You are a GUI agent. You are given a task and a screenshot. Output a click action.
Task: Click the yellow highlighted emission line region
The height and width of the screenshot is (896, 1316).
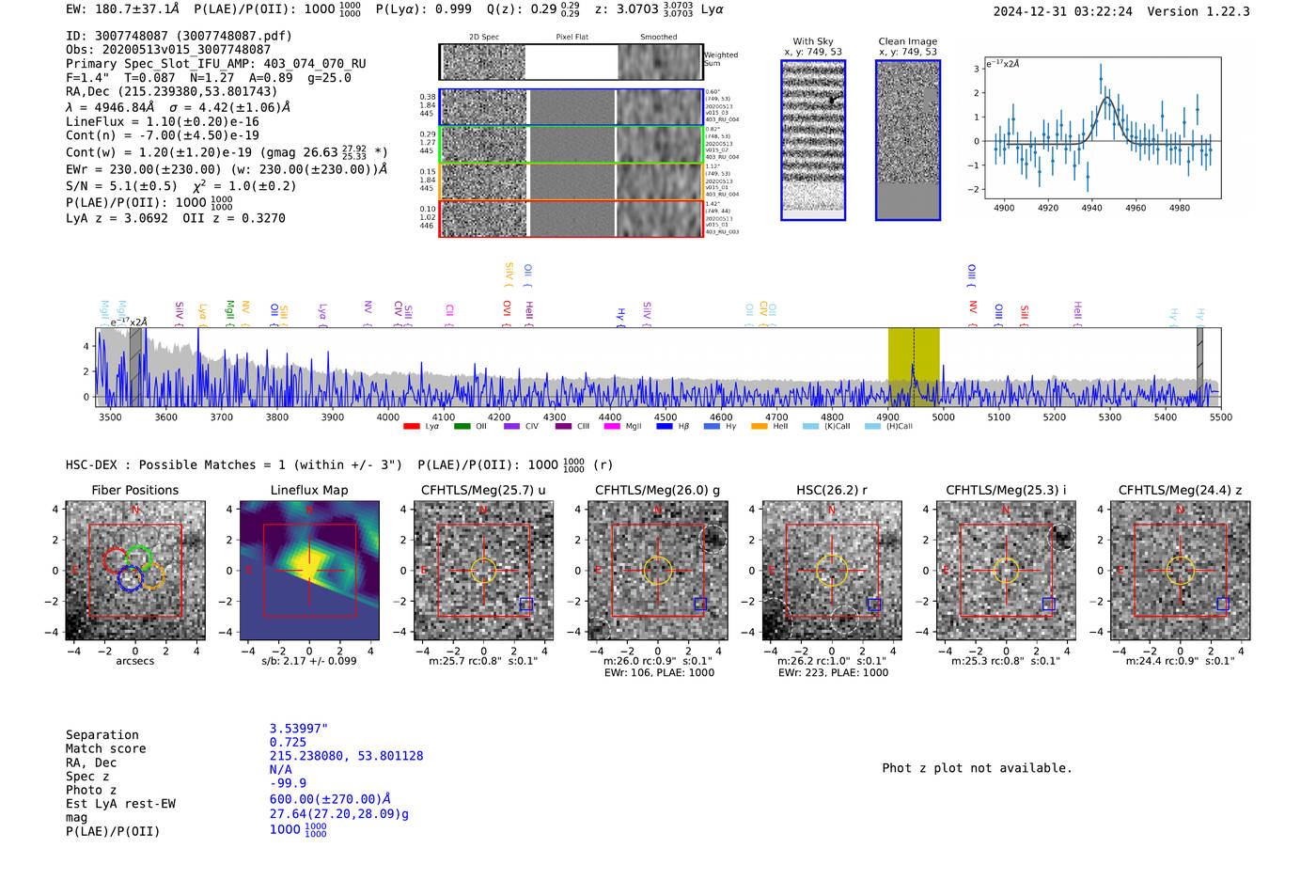pos(914,367)
